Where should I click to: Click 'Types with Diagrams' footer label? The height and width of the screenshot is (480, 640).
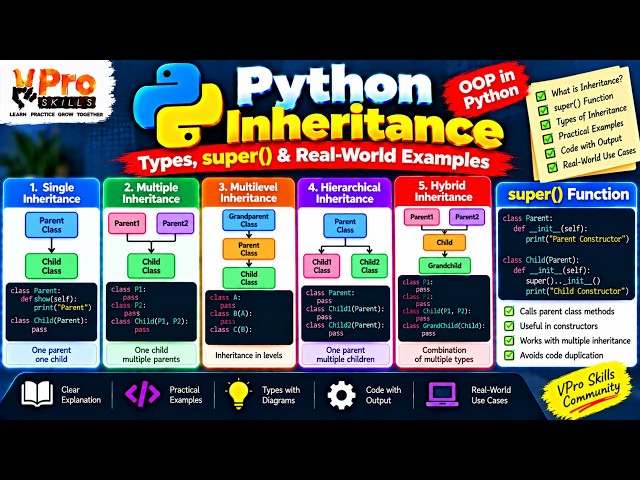point(281,395)
